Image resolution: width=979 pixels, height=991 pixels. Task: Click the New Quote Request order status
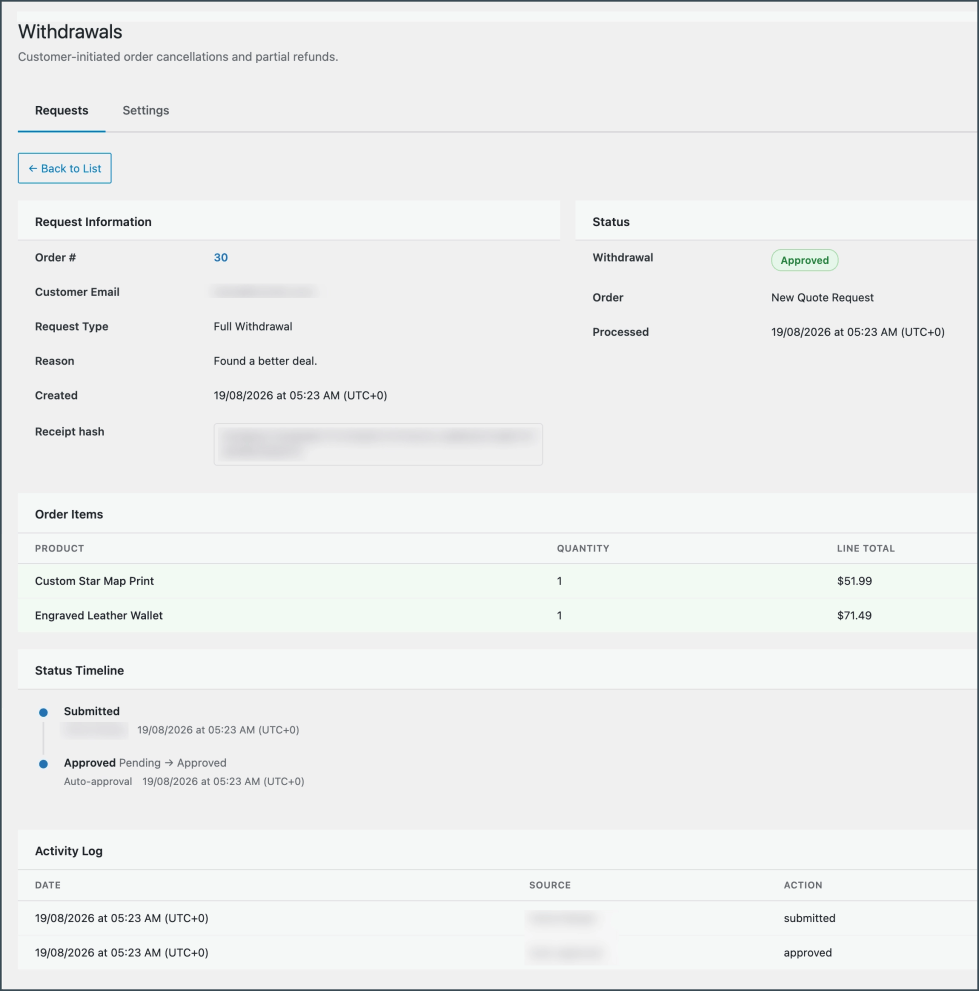coord(822,298)
